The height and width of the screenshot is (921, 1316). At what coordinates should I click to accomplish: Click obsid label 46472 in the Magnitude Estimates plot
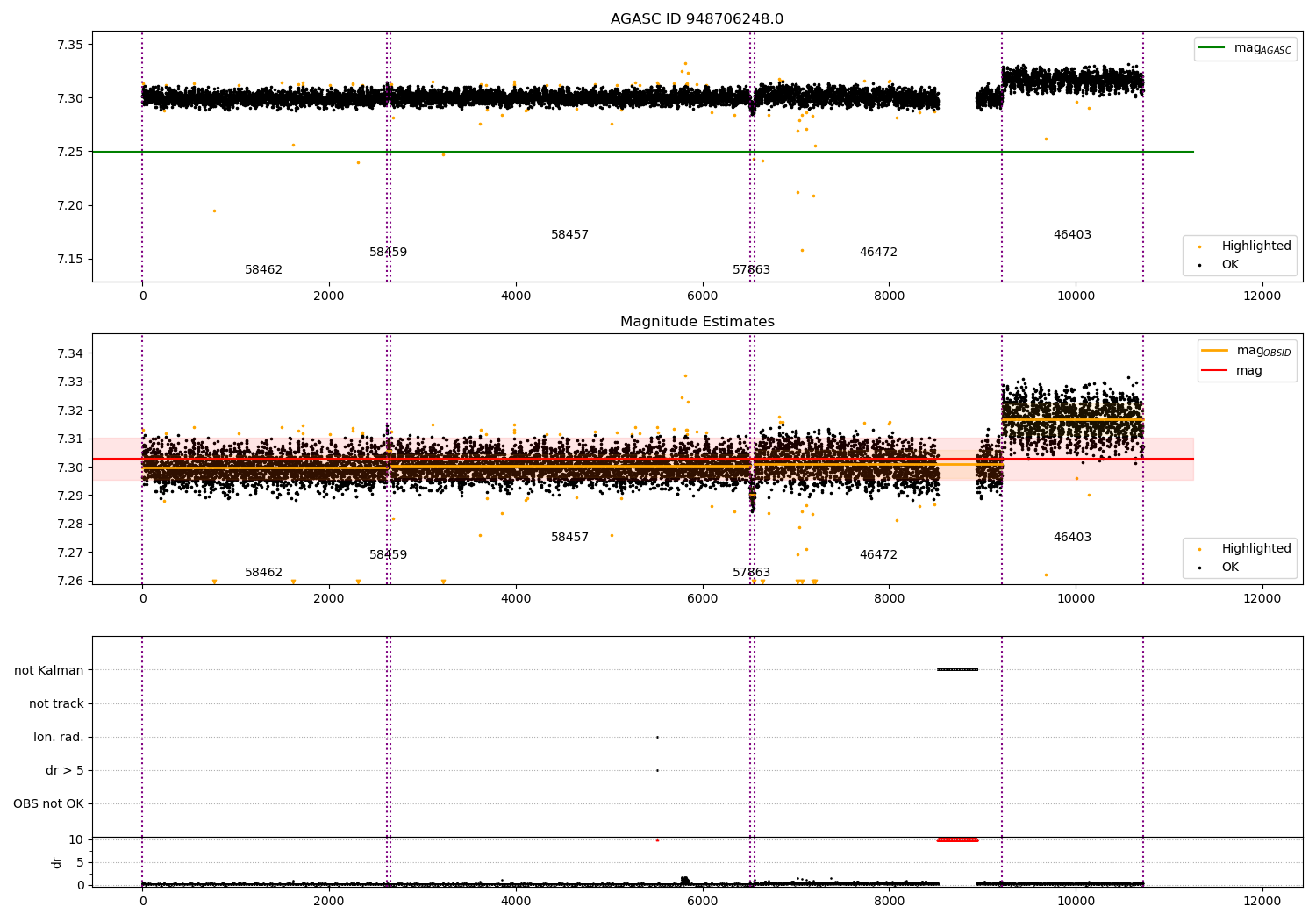point(878,555)
